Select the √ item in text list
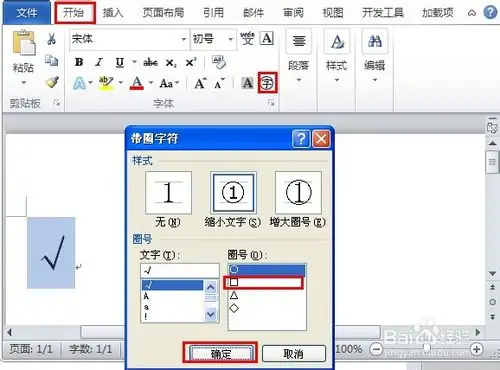The width and height of the screenshot is (500, 370). point(172,285)
